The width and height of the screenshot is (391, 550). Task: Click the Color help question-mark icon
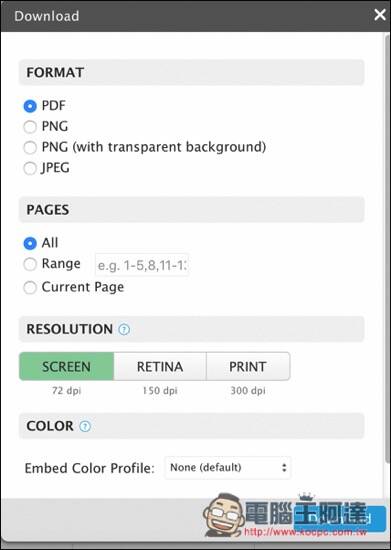pos(85,426)
